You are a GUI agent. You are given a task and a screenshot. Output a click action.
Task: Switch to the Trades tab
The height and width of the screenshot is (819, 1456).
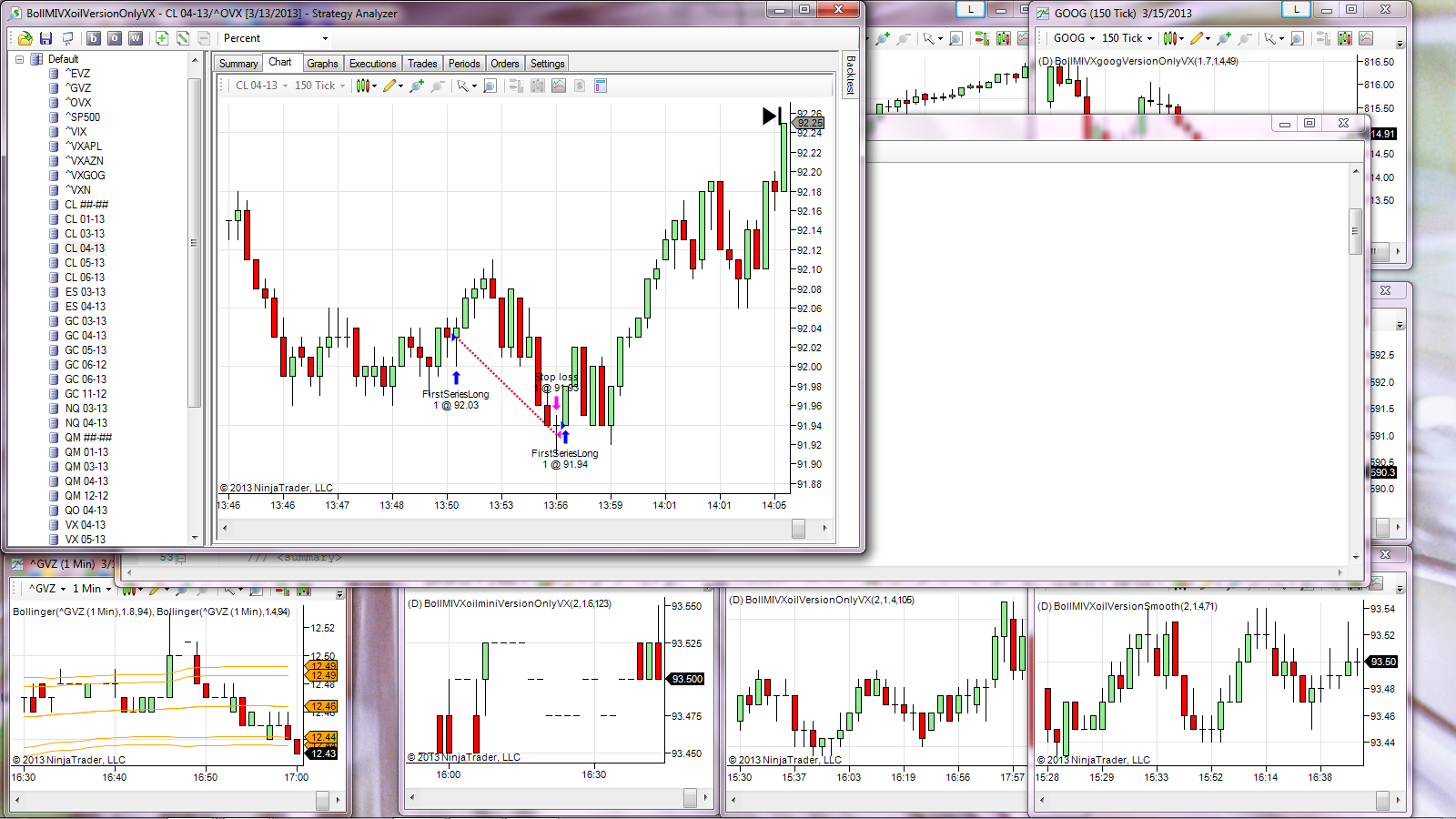pyautogui.click(x=422, y=64)
